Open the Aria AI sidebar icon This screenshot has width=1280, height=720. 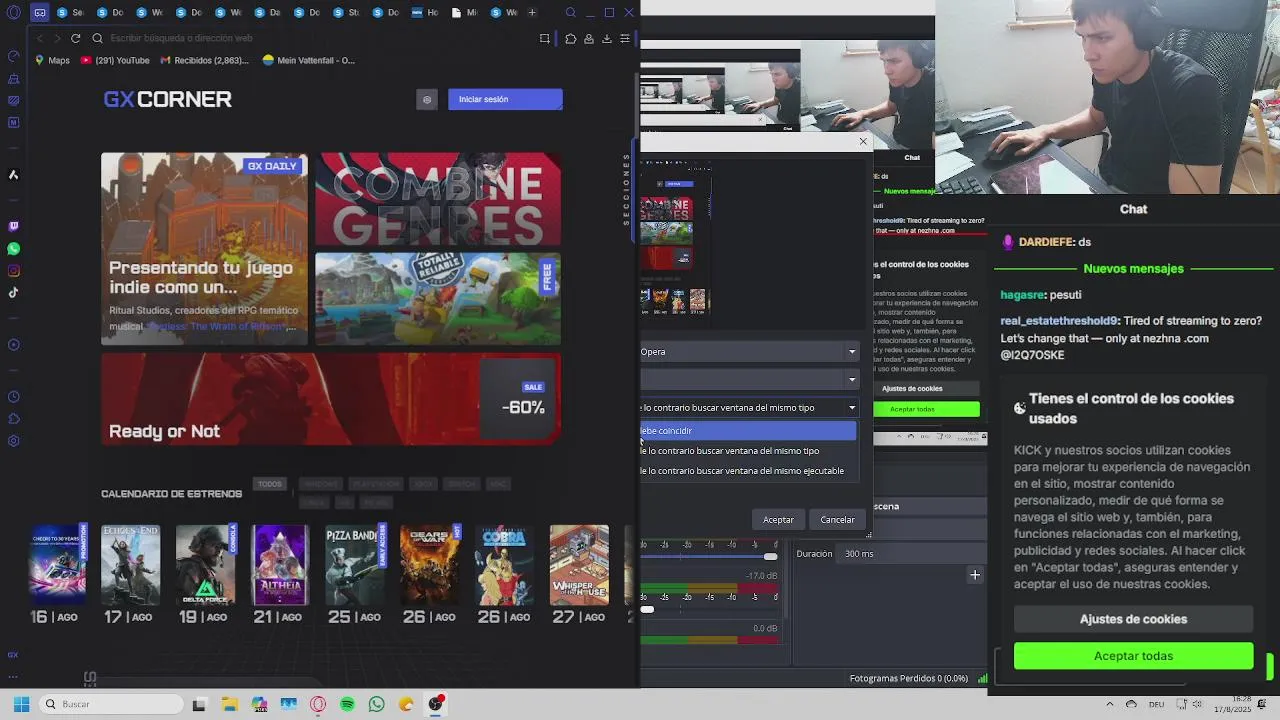[x=13, y=175]
